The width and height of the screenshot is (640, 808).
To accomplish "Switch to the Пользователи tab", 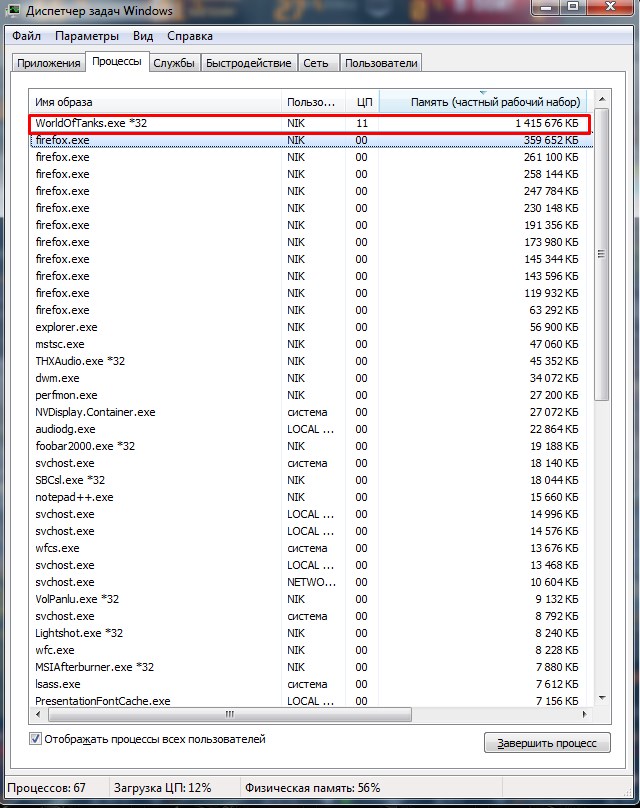I will coord(381,63).
